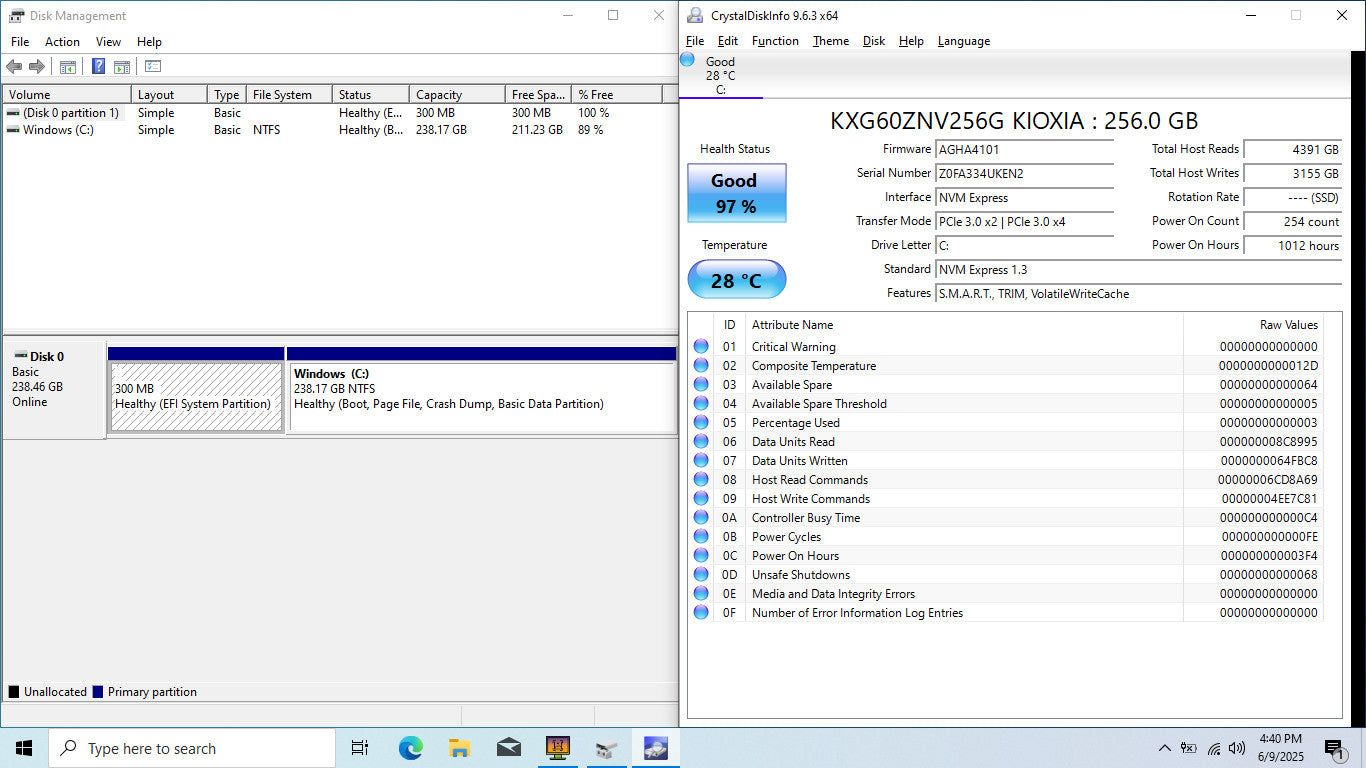Click the status orb for Unsafe Shutdowns attribute

pos(701,575)
